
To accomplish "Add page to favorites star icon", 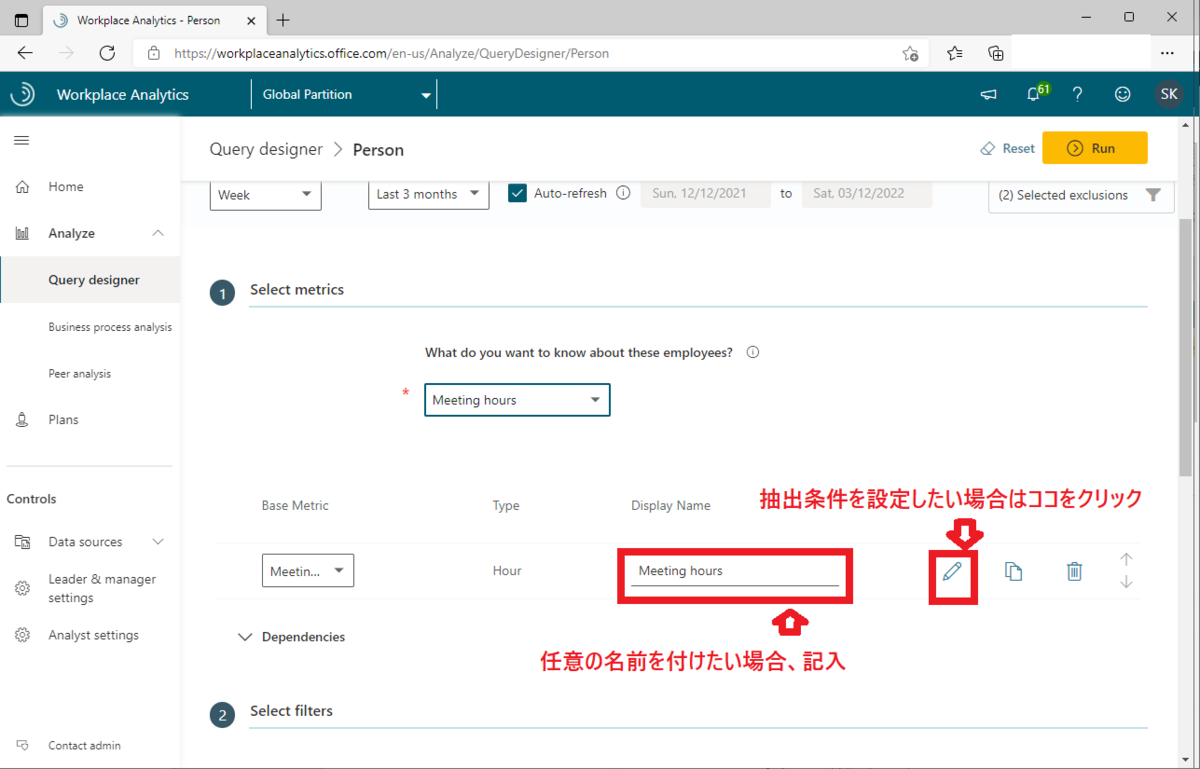I will tap(910, 53).
